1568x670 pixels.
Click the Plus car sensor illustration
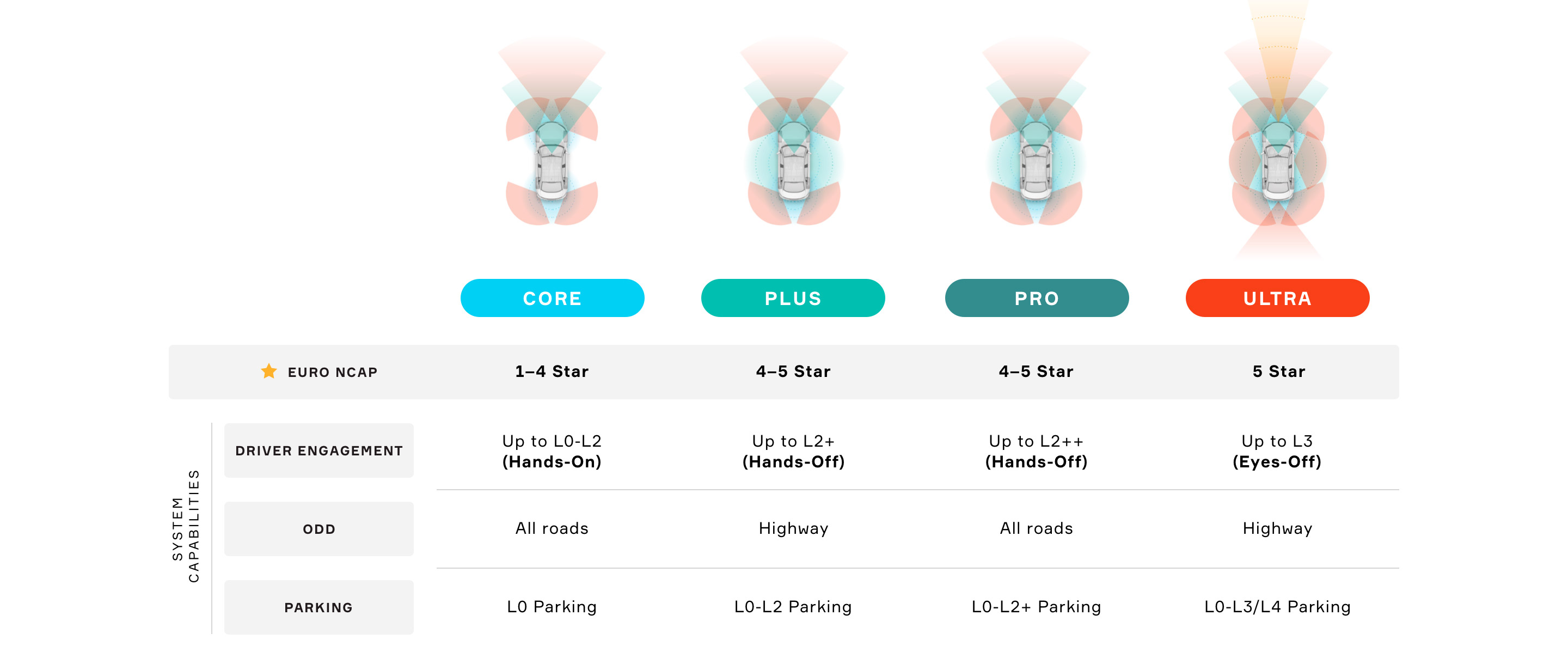tap(794, 133)
